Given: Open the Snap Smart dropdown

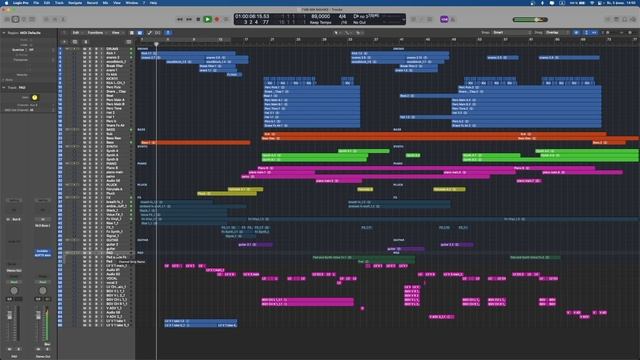Looking at the screenshot, I should [x=512, y=33].
